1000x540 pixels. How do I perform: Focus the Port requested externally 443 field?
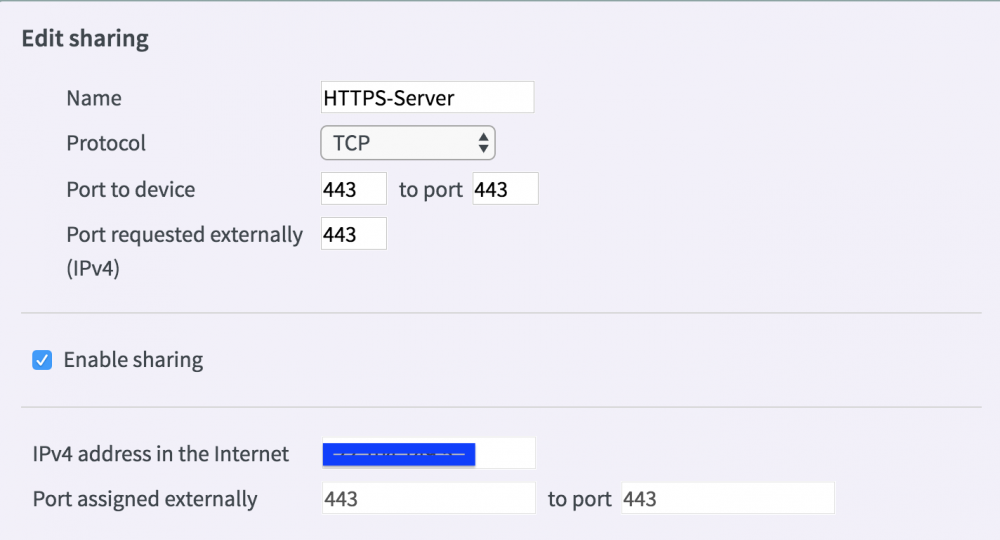pyautogui.click(x=353, y=234)
